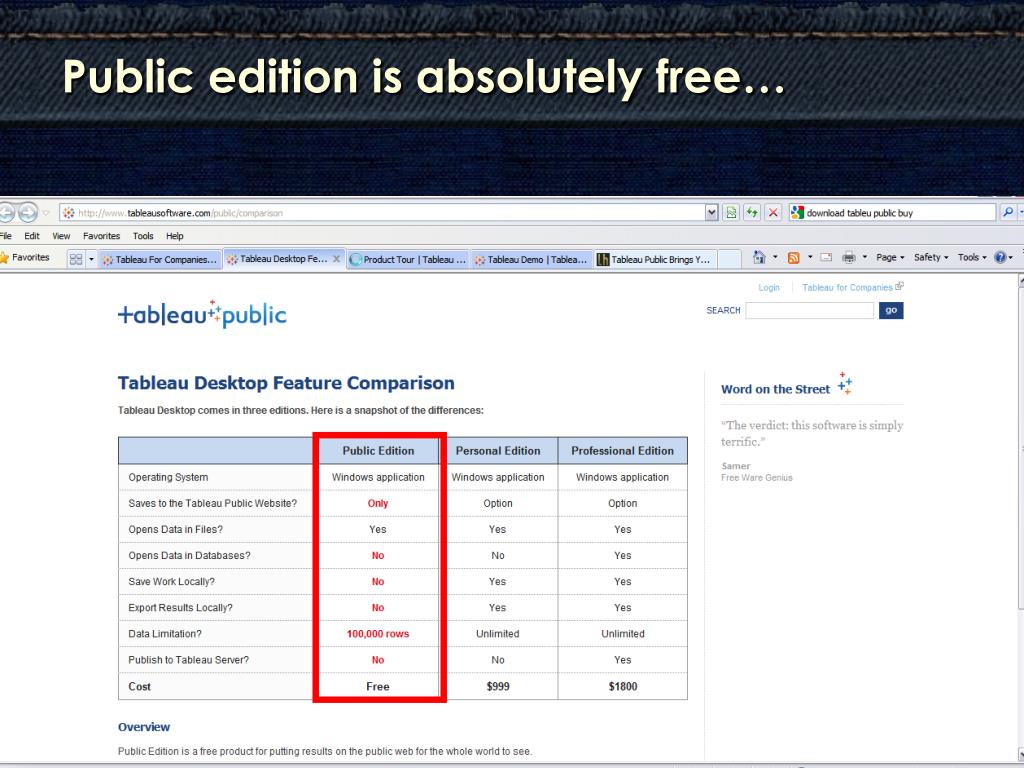Click the red 'Only' cell

point(377,504)
